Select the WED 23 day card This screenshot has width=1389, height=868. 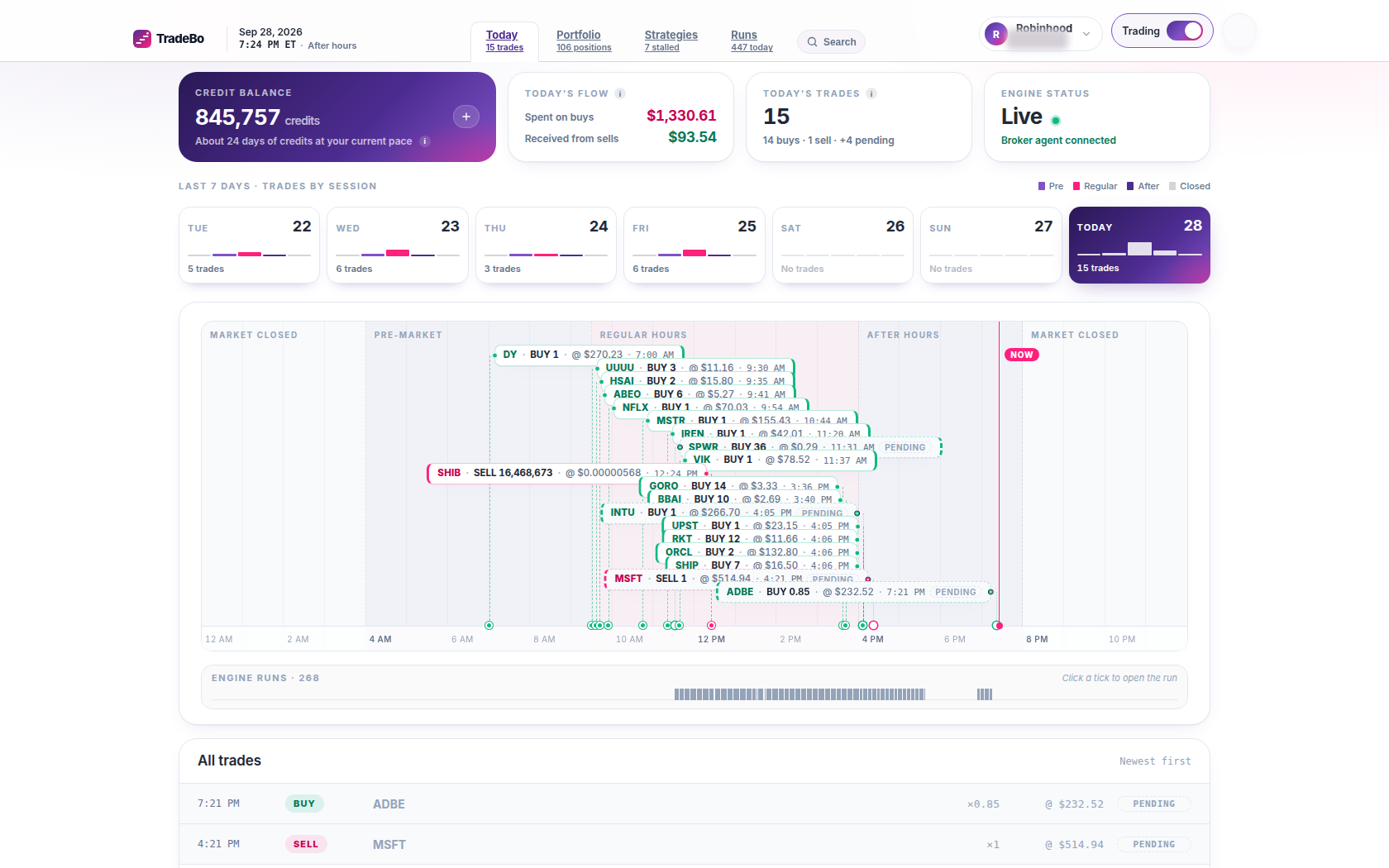click(x=398, y=246)
